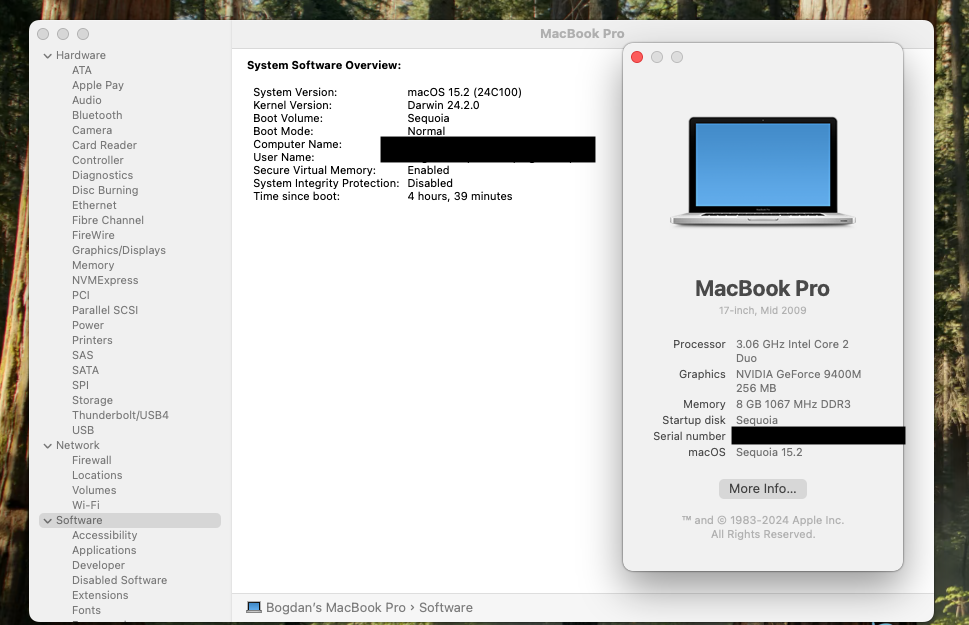Select the Hardware category label
The width and height of the screenshot is (969, 625).
pyautogui.click(x=81, y=56)
